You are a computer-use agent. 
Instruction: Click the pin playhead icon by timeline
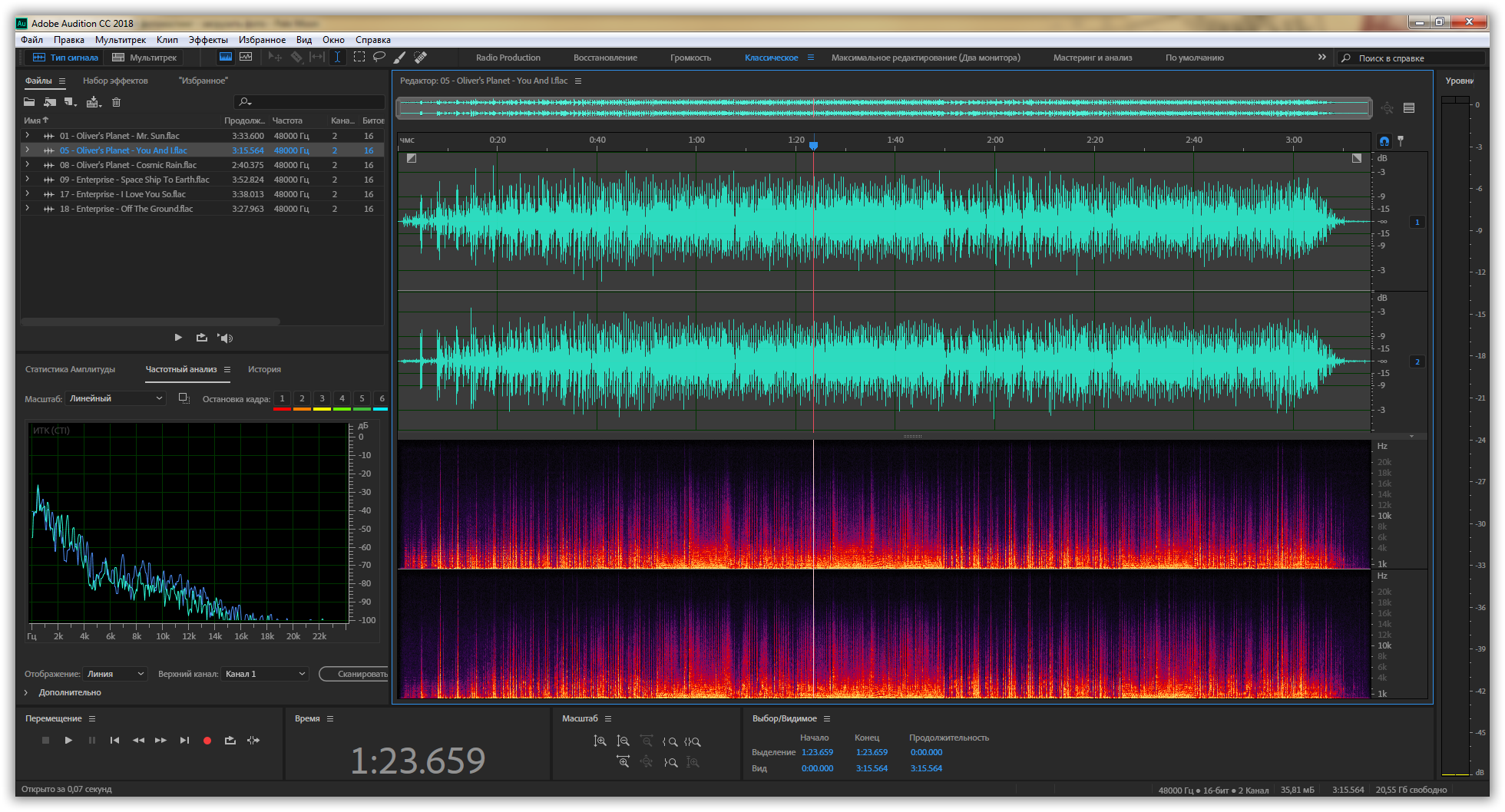1401,141
